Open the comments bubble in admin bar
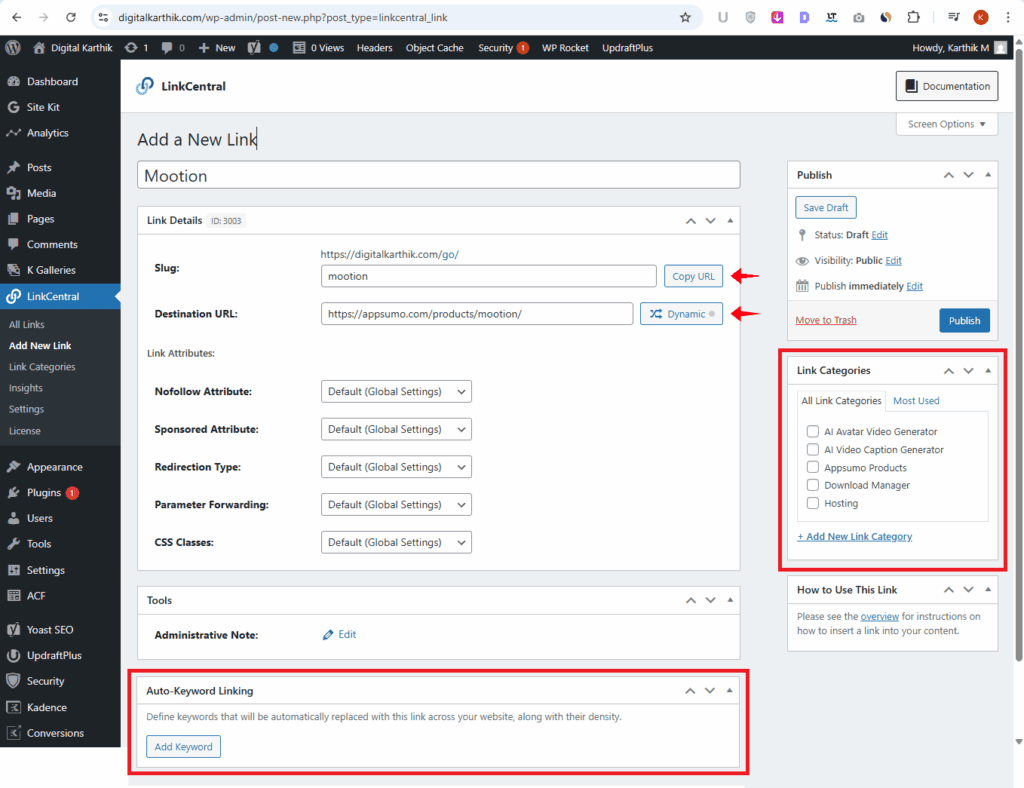1024x788 pixels. pyautogui.click(x=172, y=48)
